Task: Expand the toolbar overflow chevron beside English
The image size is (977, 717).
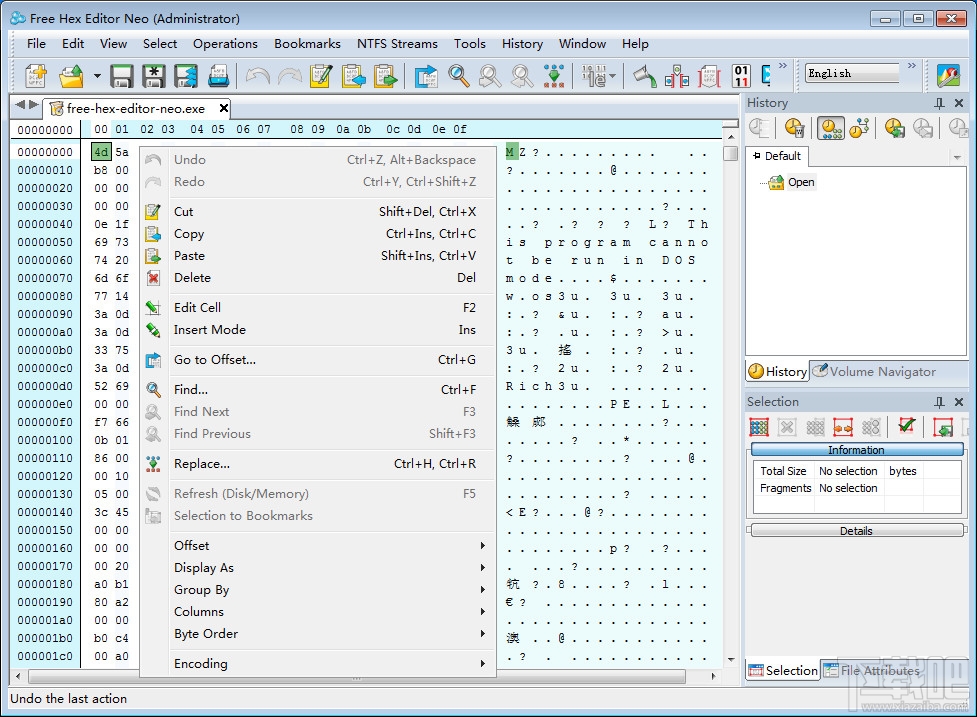Action: [x=912, y=65]
